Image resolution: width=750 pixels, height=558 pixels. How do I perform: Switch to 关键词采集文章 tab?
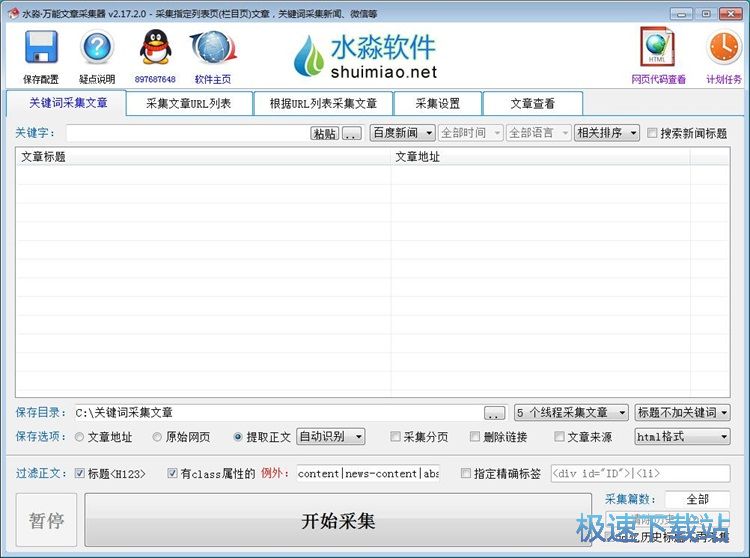pyautogui.click(x=68, y=103)
